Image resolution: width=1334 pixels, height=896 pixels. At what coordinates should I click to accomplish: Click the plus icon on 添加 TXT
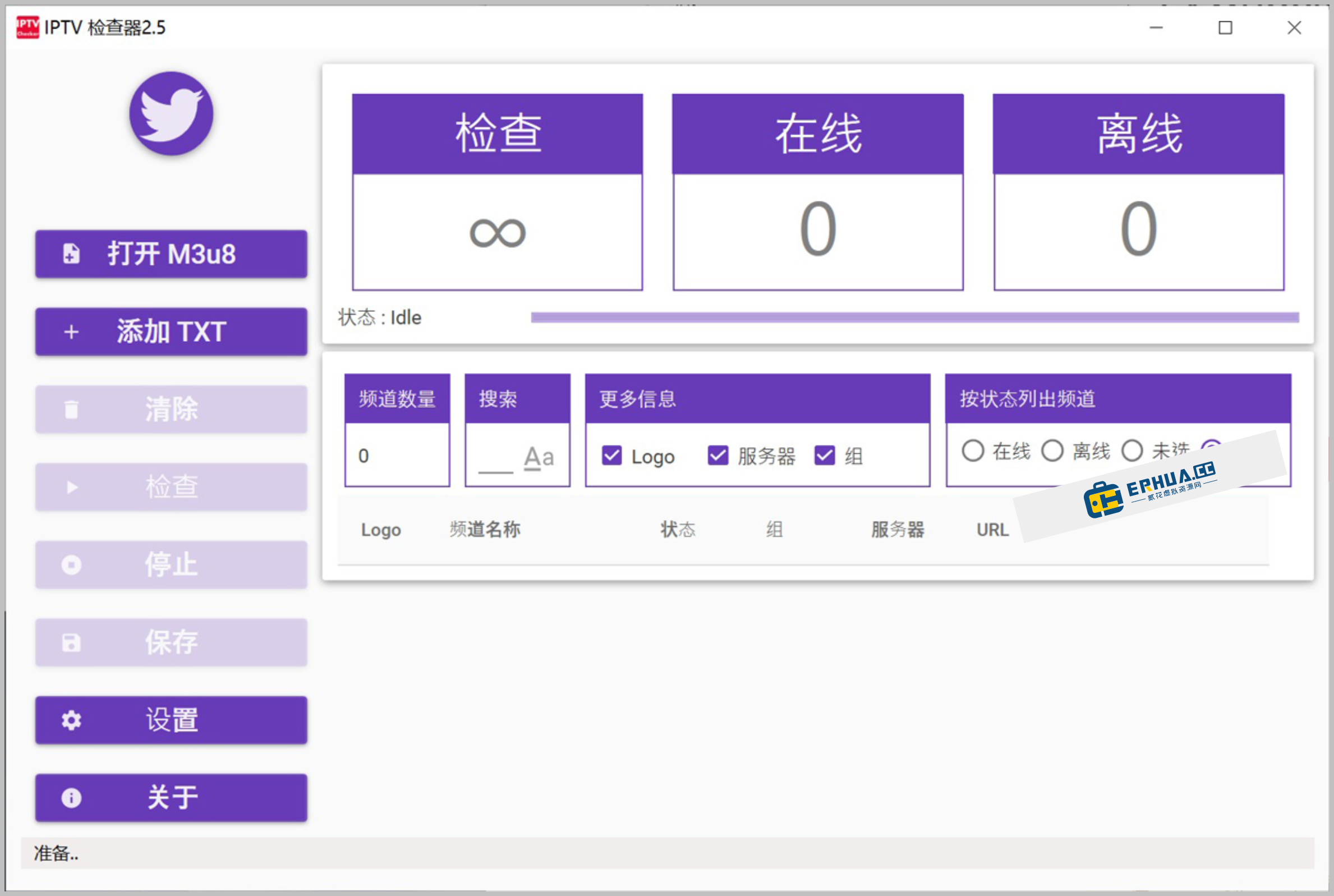click(71, 332)
